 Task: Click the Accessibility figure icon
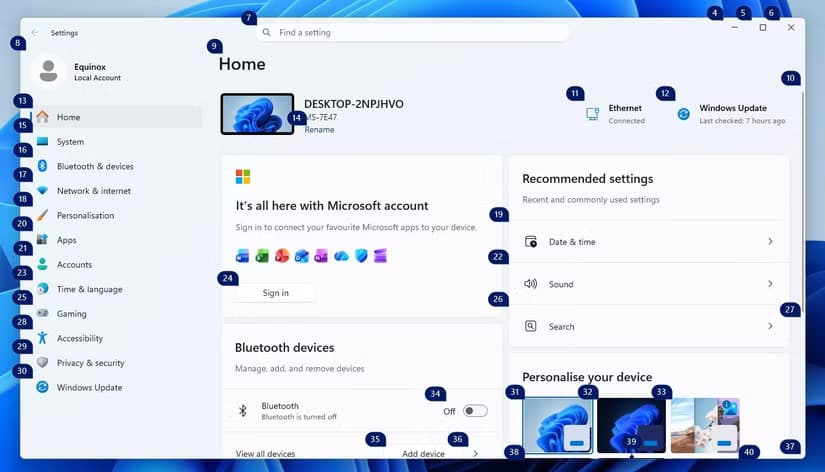[43, 338]
